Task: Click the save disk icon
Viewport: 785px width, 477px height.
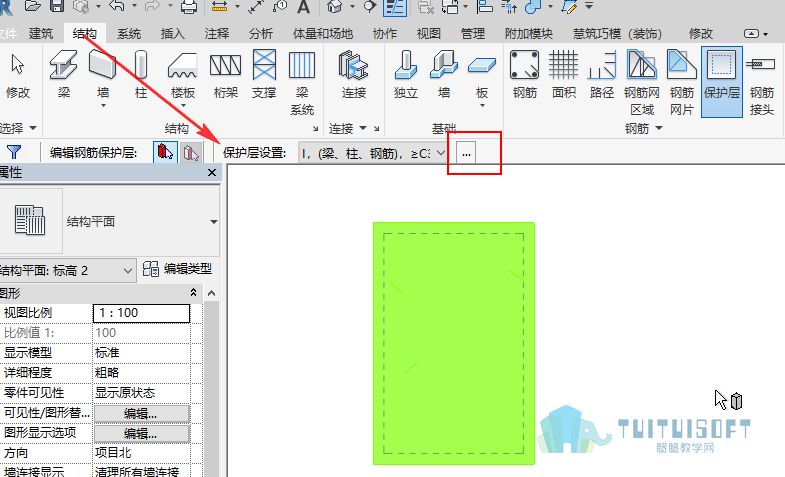Action: [57, 6]
